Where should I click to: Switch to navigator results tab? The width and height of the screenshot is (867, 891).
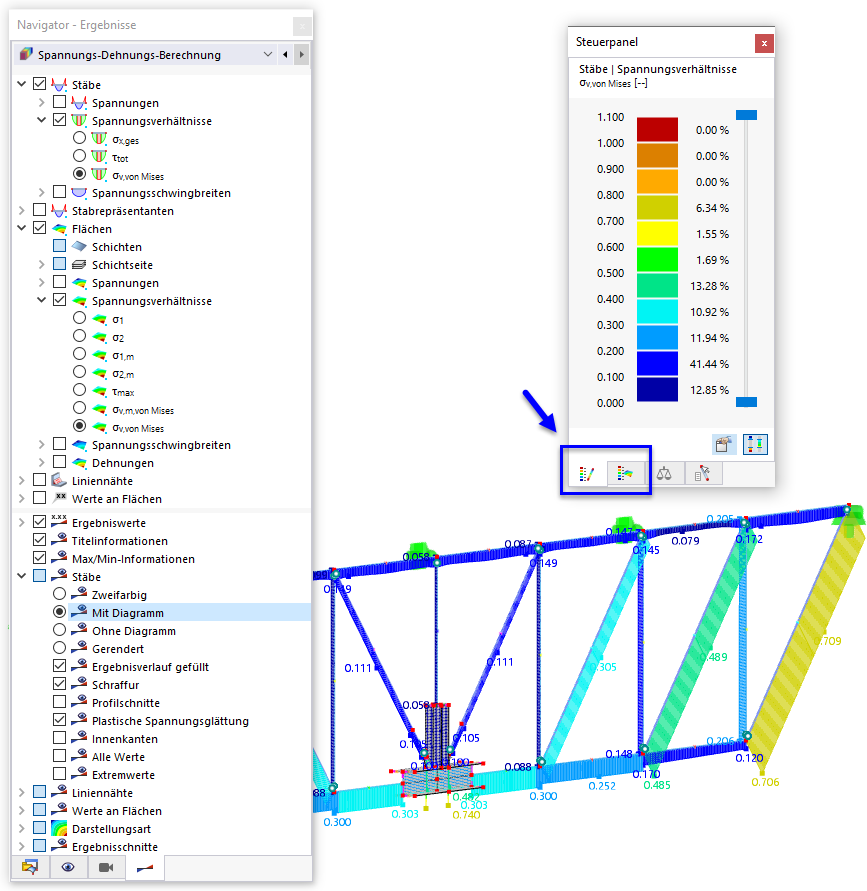[145, 867]
